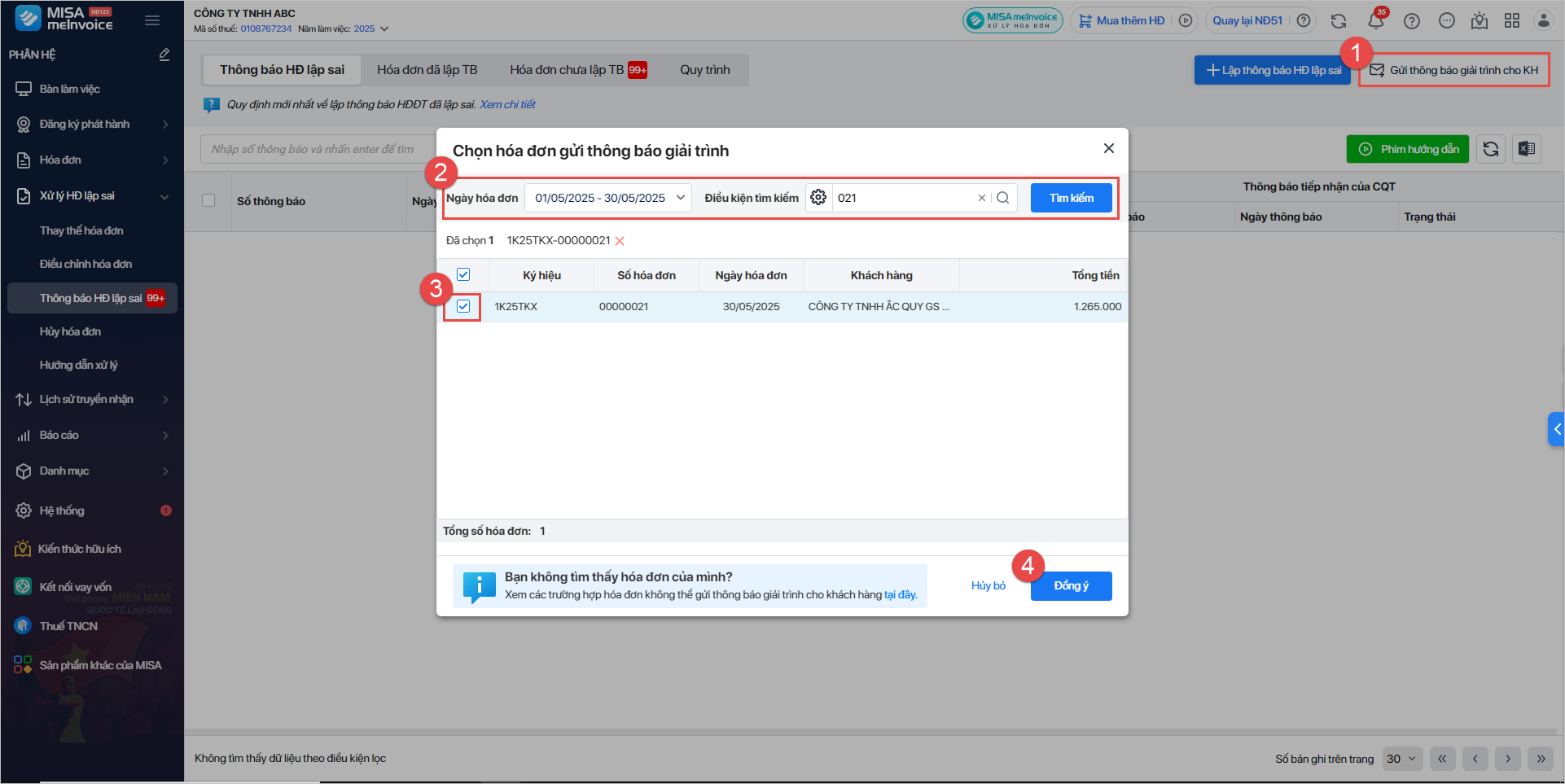Clear the search text 021
Screen dimensions: 1565x784
(x=981, y=198)
